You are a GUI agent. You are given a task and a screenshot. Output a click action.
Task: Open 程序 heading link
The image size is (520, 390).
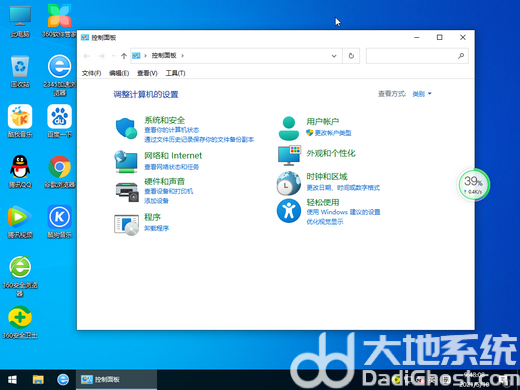point(152,217)
